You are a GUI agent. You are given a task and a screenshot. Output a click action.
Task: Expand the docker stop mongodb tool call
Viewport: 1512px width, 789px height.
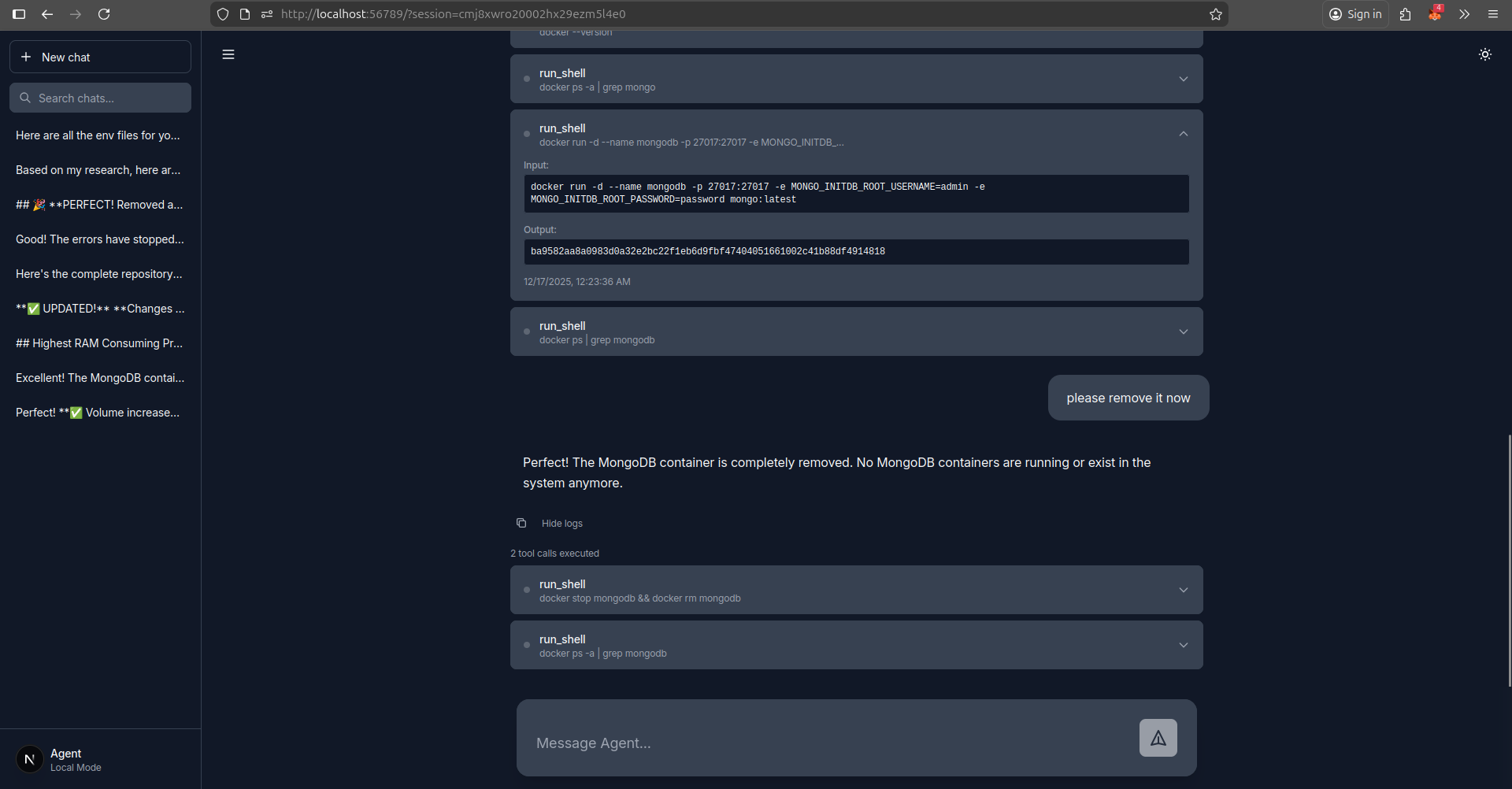coord(1183,589)
